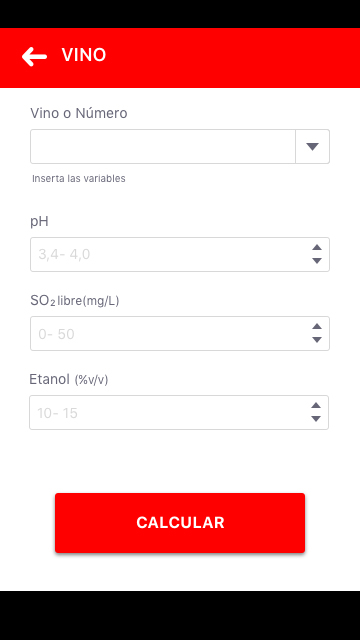Image resolution: width=360 pixels, height=640 pixels.
Task: Focus the pH input field
Action: coord(180,254)
